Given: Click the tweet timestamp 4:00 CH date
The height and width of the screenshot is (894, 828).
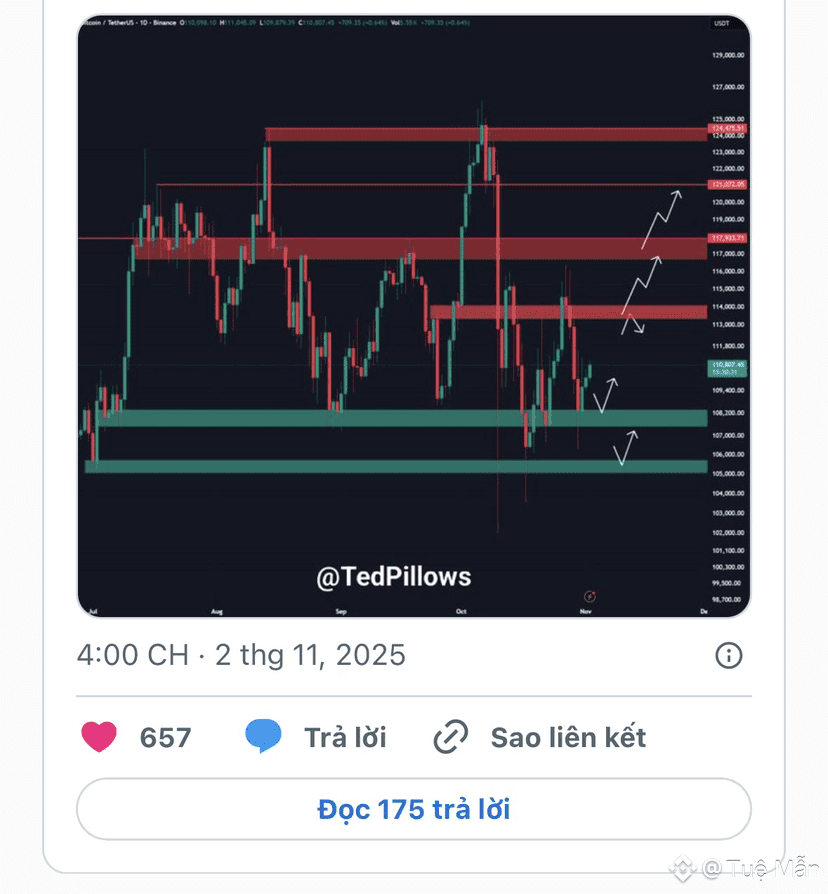Looking at the screenshot, I should (x=241, y=656).
